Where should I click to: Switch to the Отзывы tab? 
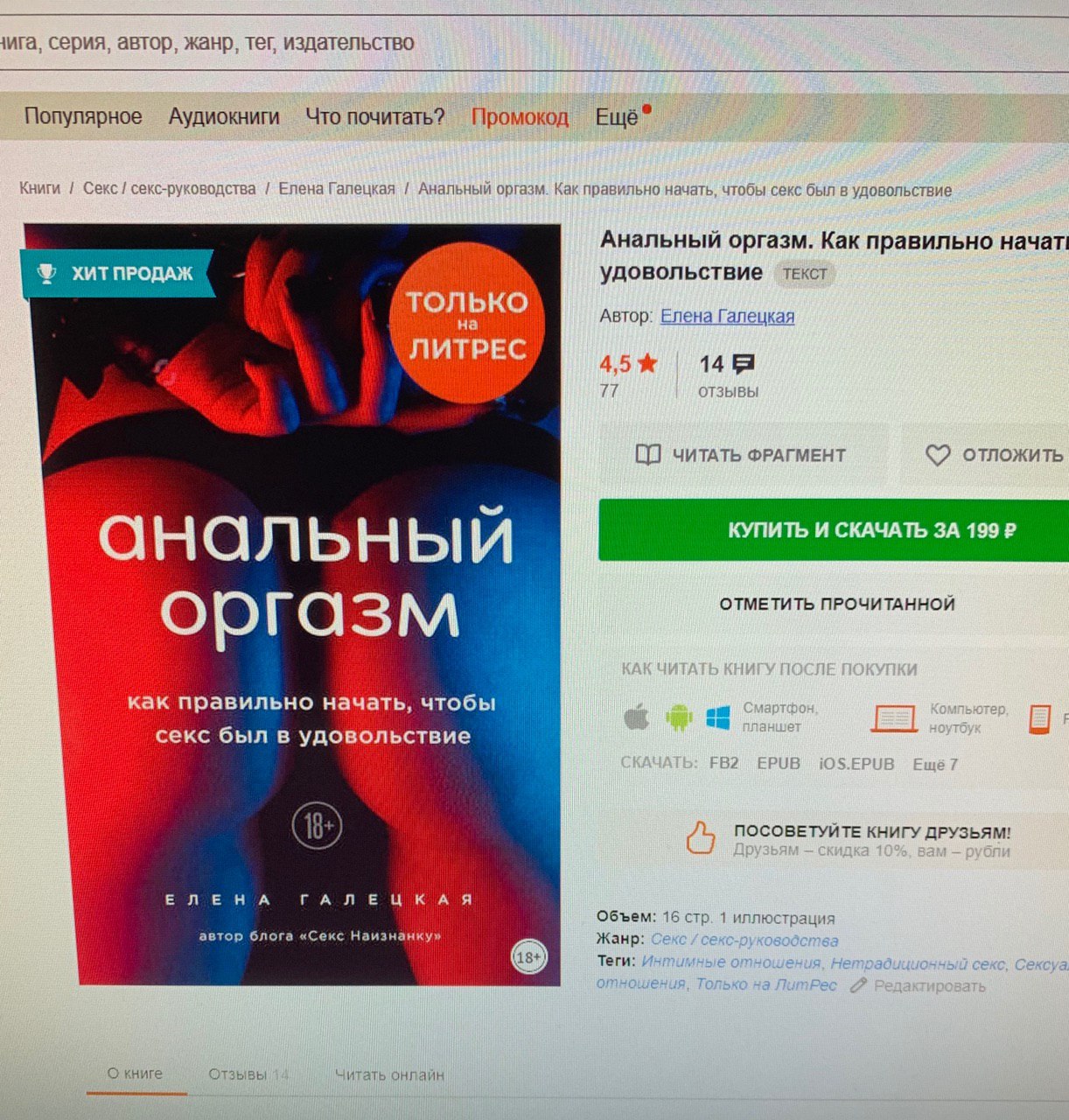point(248,1074)
